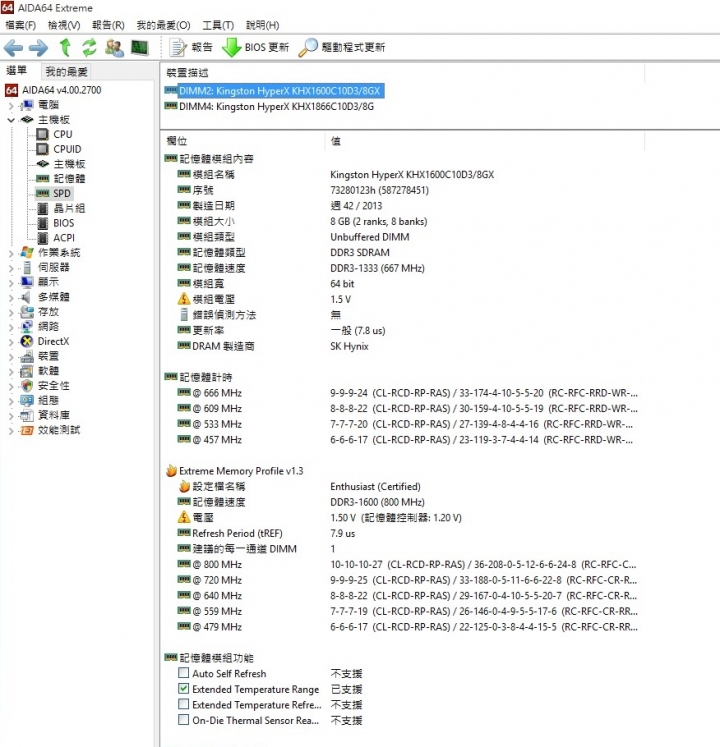Click the 效能測試 benchmark icon
Screen dimensions: 720x747
point(27,430)
